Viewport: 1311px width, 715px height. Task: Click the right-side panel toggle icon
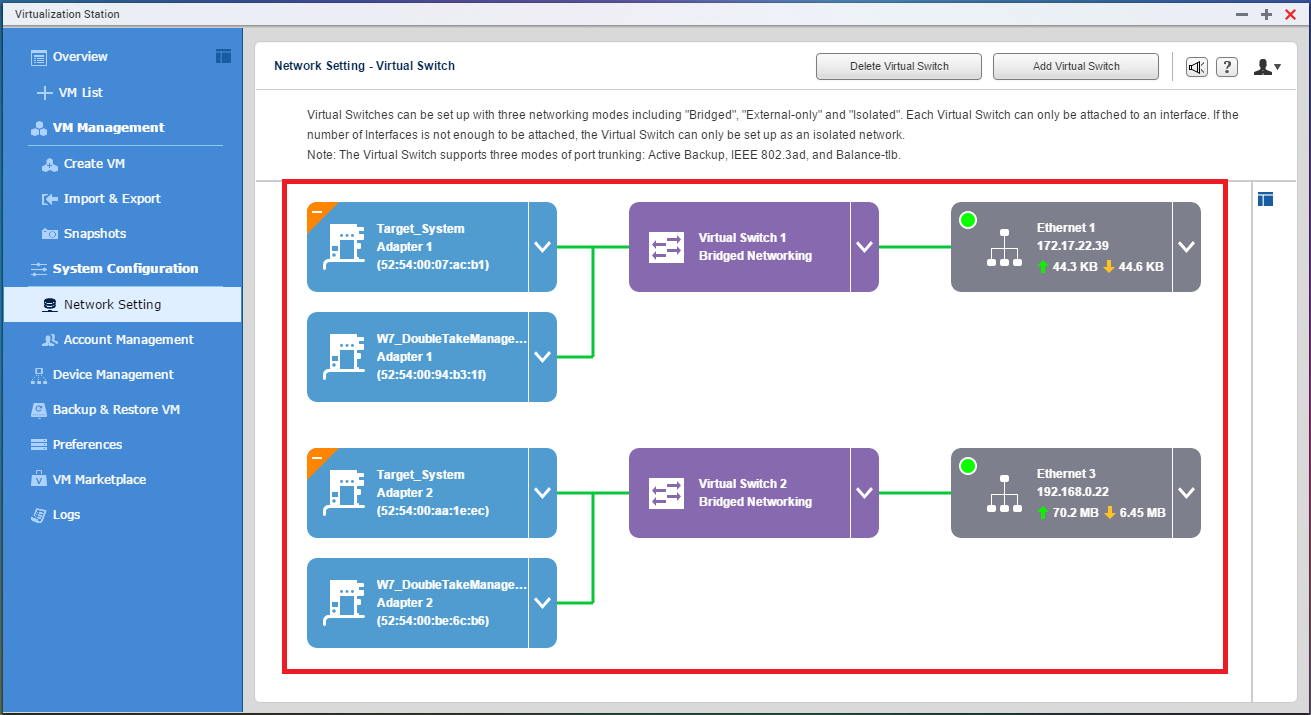(1265, 199)
